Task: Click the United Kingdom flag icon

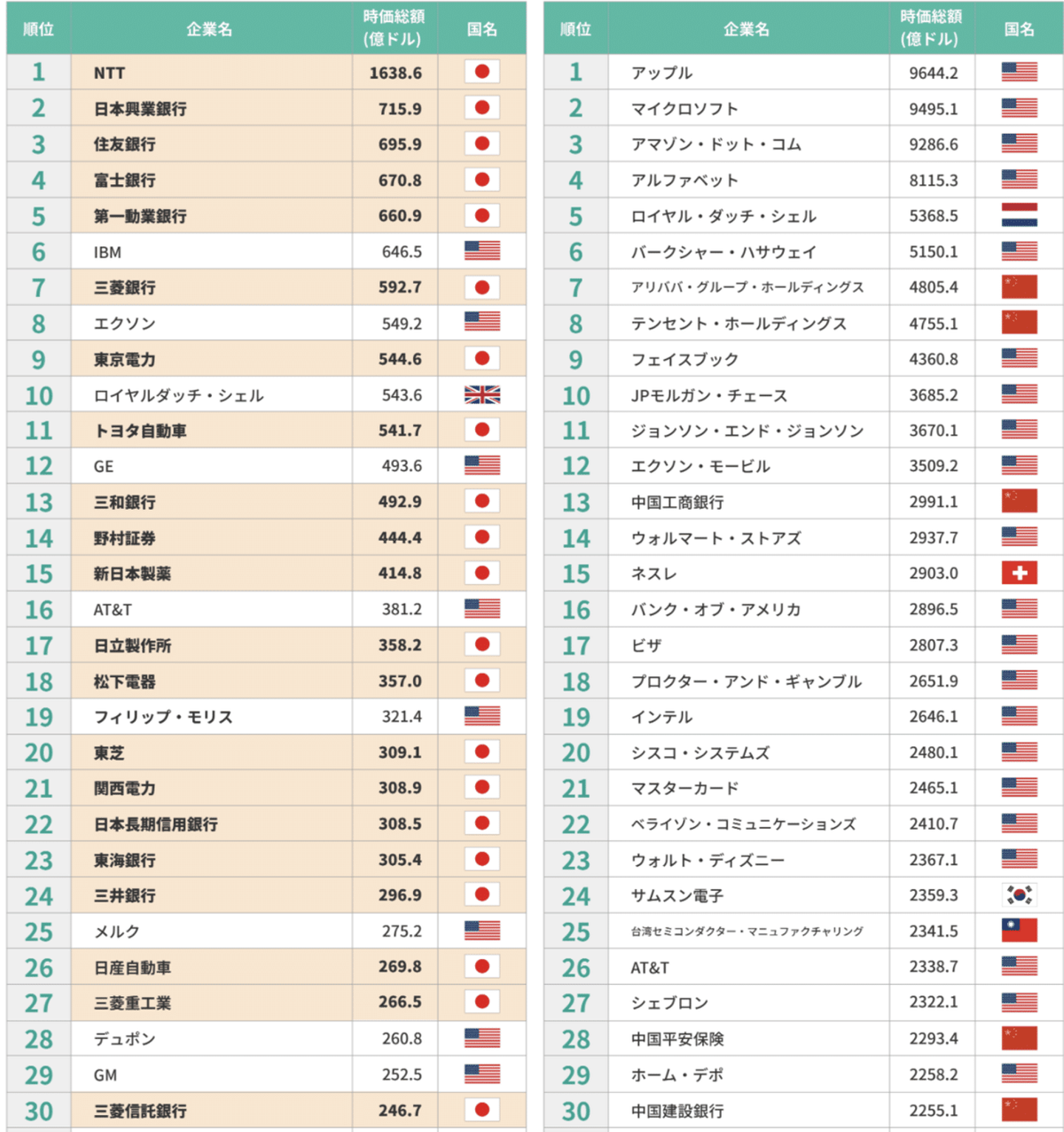Action: (482, 395)
